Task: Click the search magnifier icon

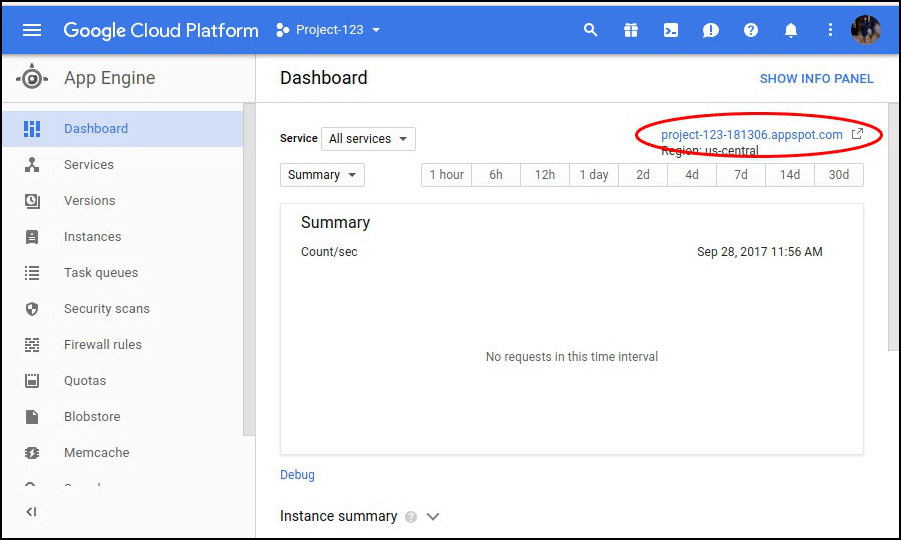Action: [x=590, y=30]
